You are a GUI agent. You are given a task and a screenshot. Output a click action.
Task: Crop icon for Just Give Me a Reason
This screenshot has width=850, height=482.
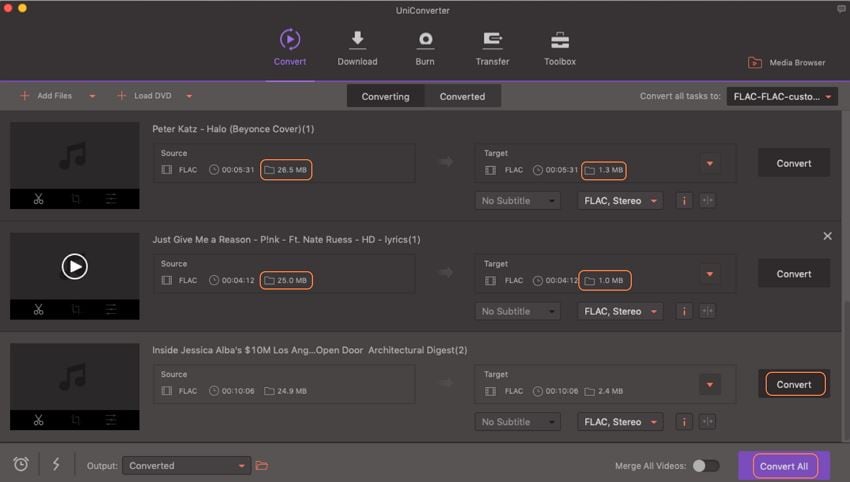tap(76, 310)
